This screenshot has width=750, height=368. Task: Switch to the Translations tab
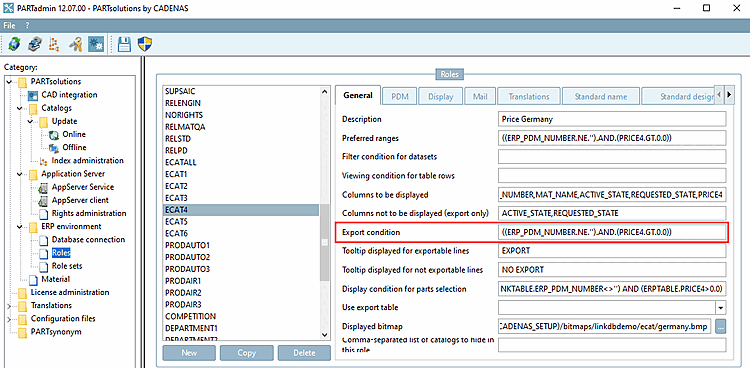(x=529, y=96)
